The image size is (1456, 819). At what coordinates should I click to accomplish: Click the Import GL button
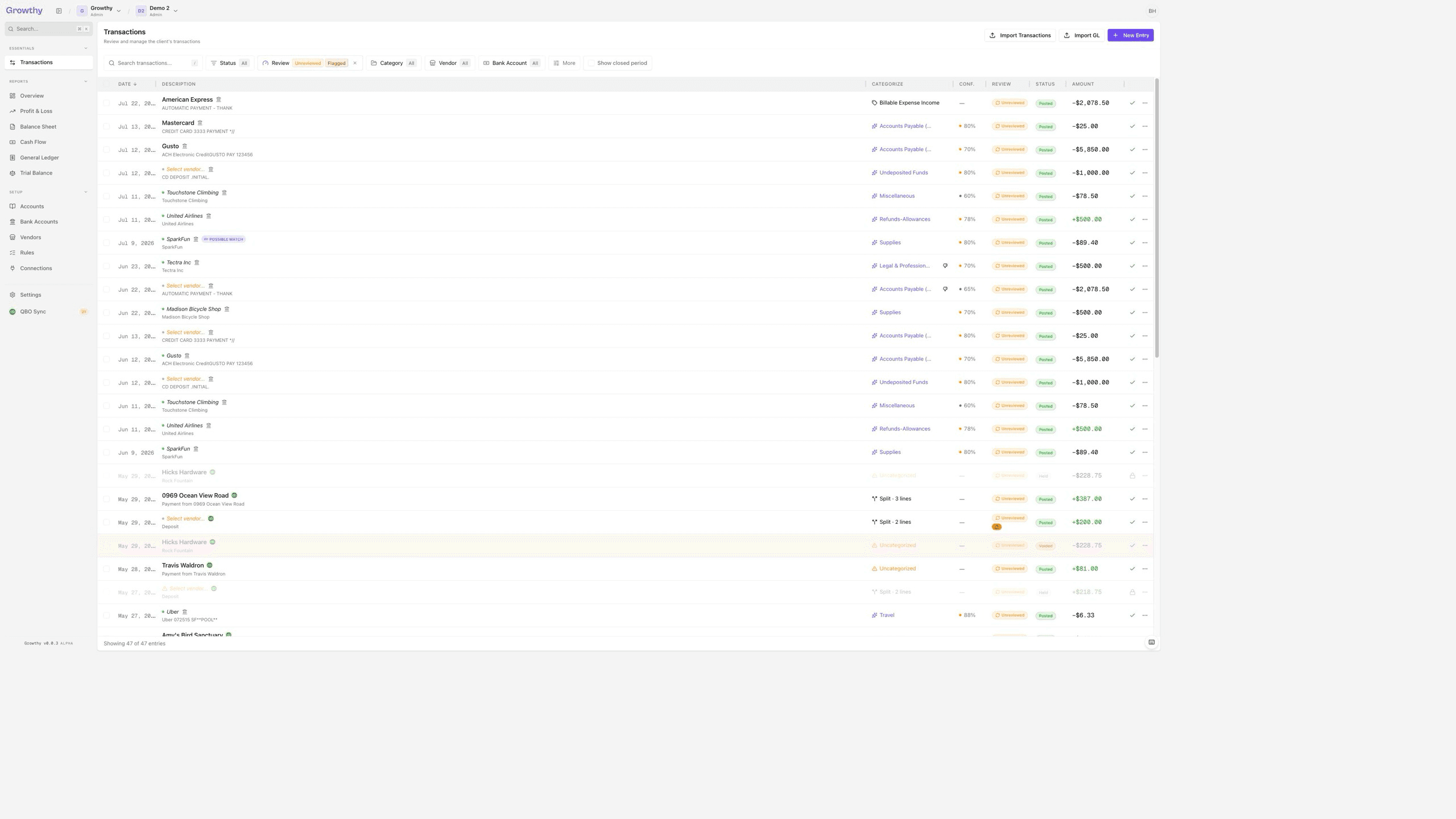tap(1081, 35)
